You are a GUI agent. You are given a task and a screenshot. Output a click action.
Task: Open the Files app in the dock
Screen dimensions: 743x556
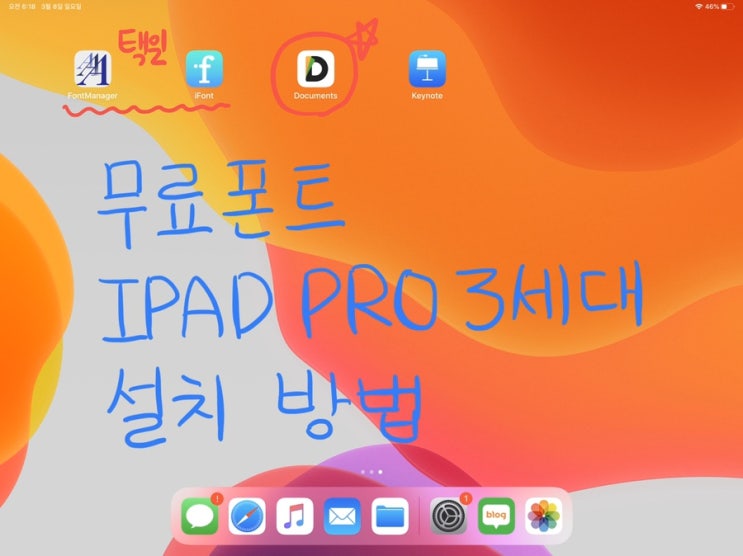(x=390, y=516)
